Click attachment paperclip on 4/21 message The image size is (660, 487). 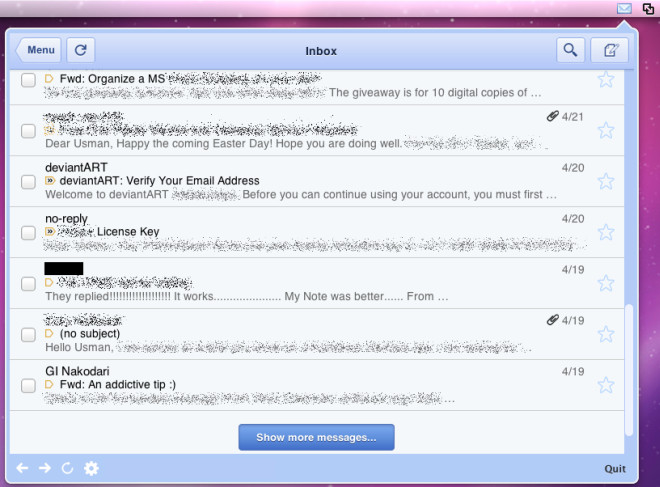point(552,116)
